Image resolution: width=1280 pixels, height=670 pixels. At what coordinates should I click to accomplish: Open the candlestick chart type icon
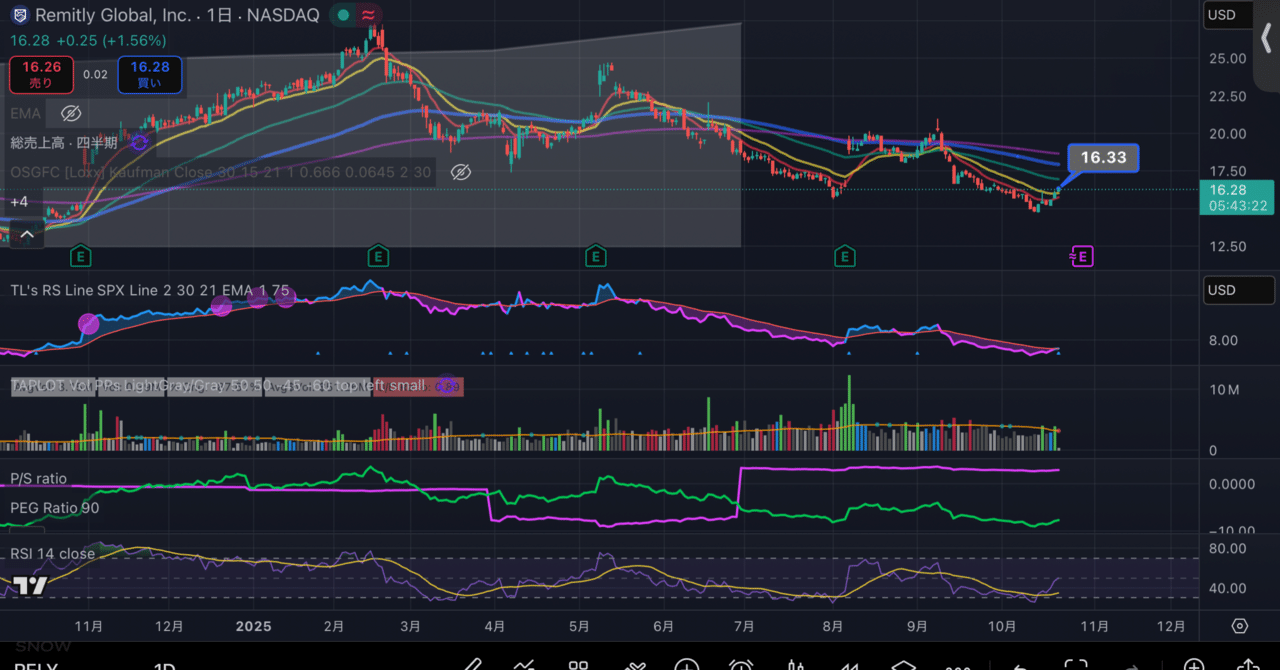(796, 665)
